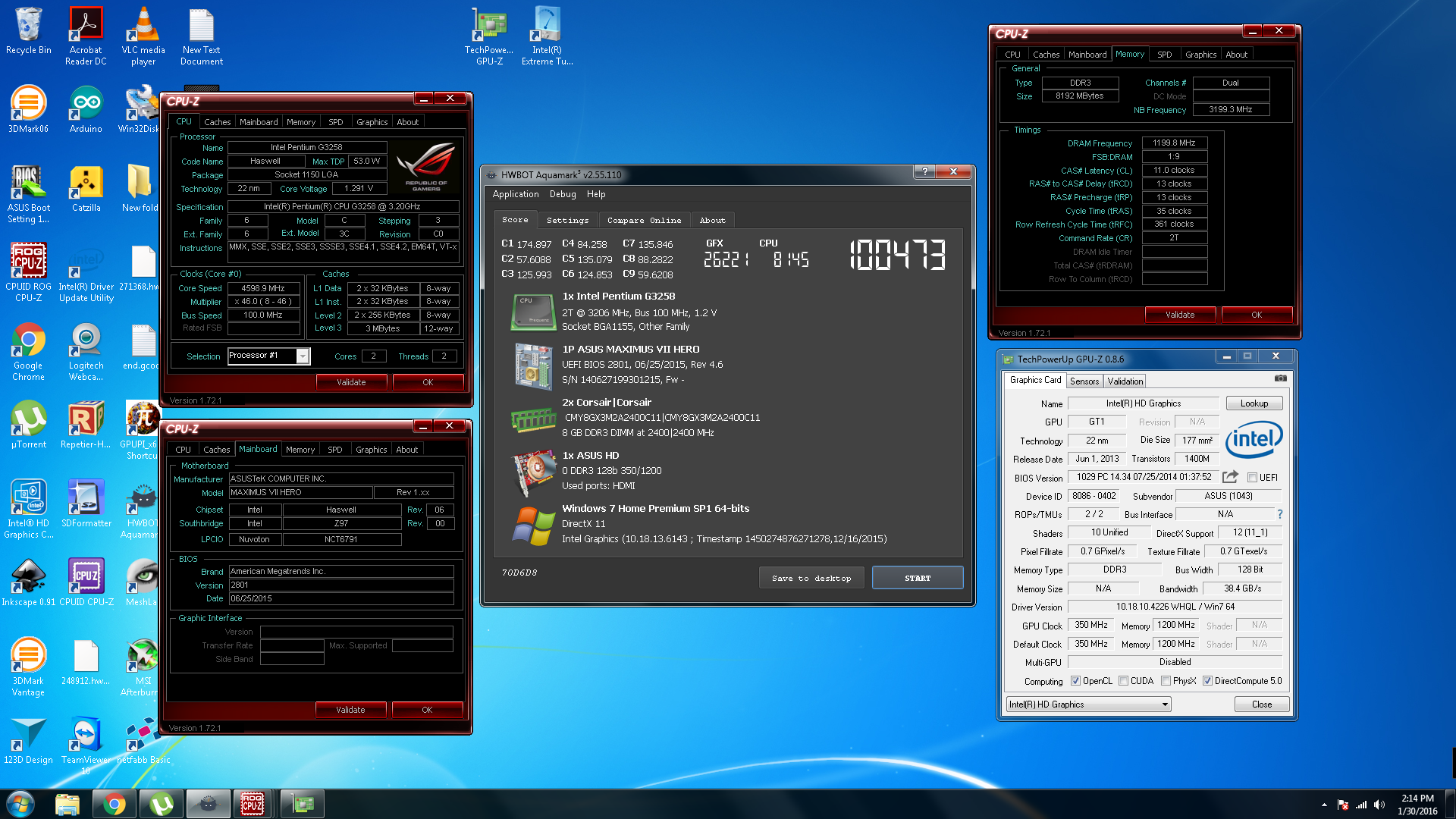Click the BIOS Version field in CPU-Z
The image size is (1456, 819).
(x=341, y=585)
